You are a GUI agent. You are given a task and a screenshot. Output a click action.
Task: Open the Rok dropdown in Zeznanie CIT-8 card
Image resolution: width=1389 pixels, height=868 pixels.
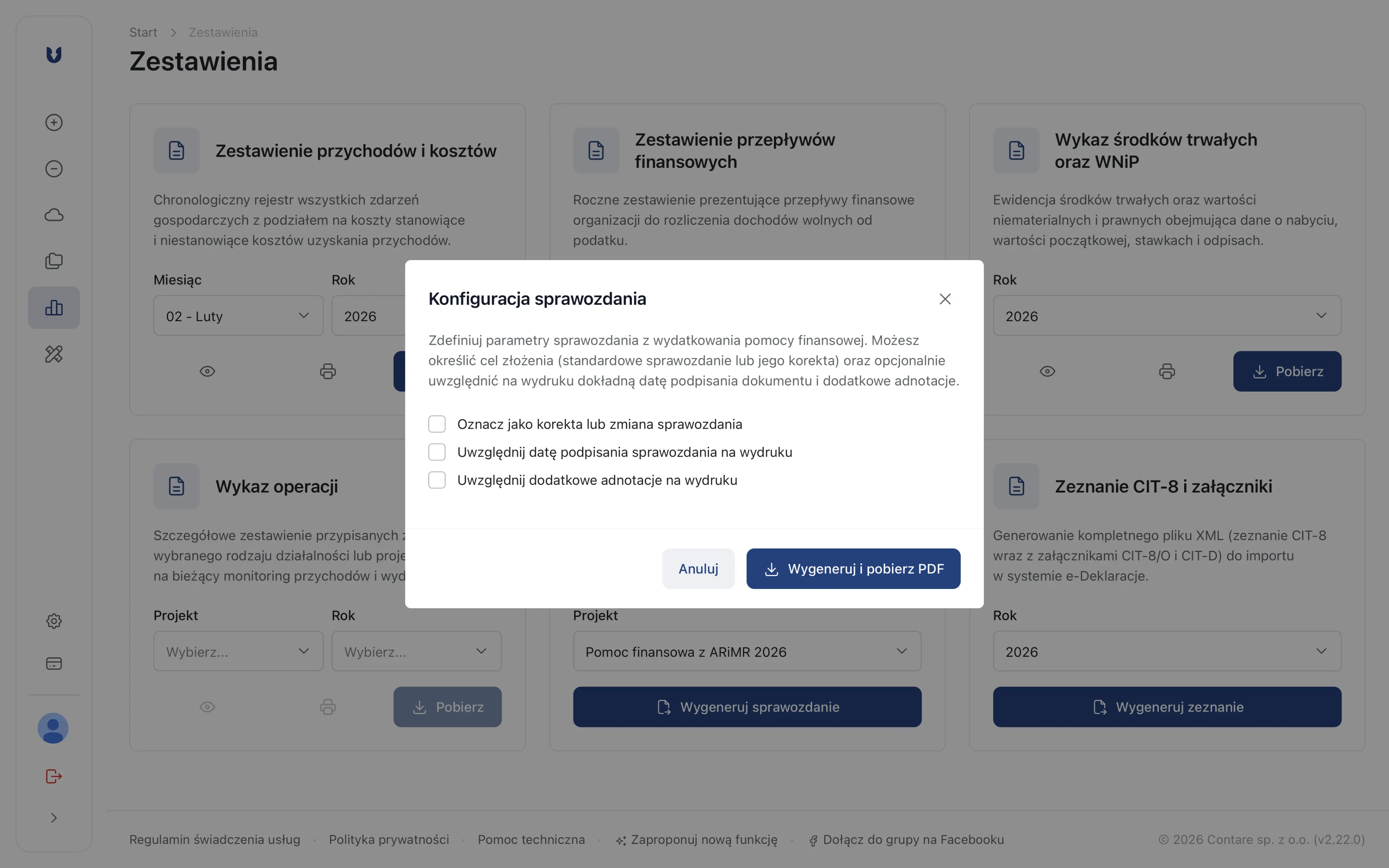[1167, 652]
